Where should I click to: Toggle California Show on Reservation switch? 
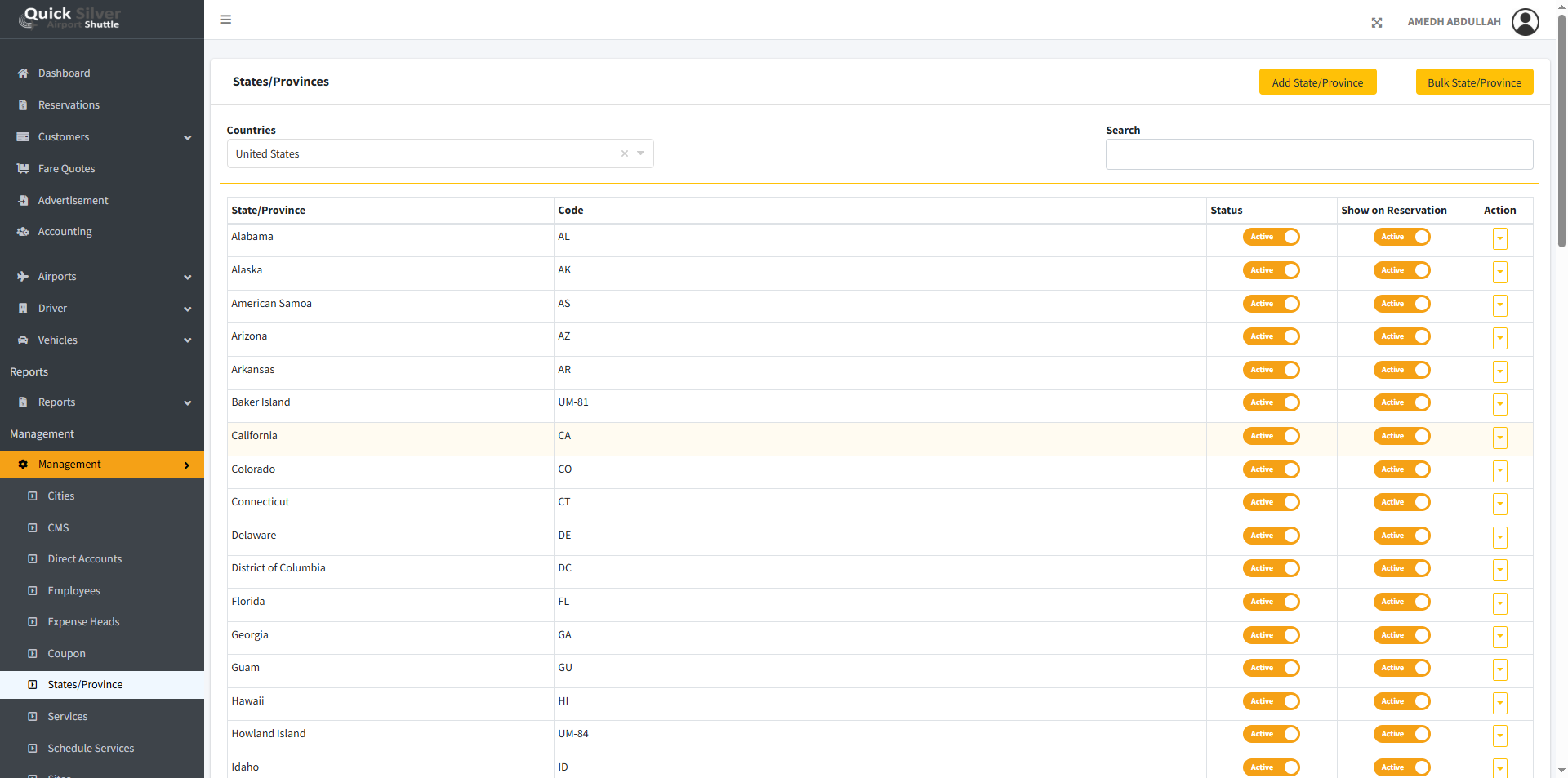[x=1401, y=436]
